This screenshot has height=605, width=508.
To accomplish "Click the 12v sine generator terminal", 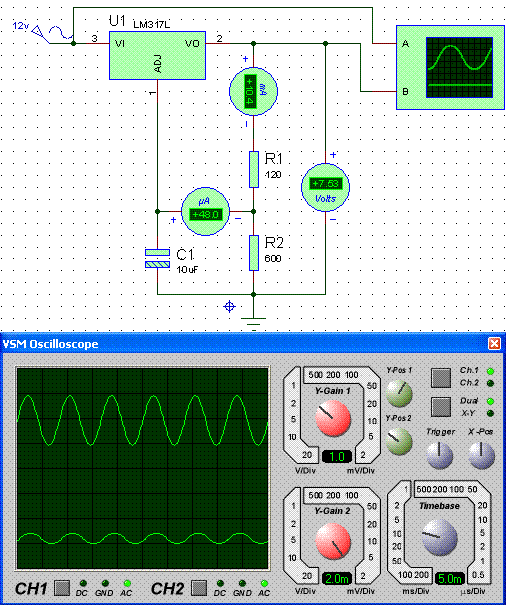I will (x=41, y=34).
